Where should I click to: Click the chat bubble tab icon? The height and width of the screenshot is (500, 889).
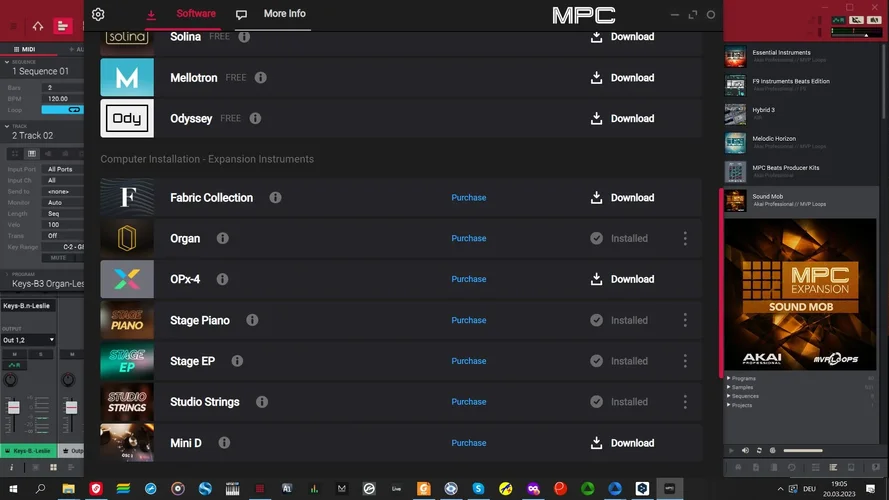pos(241,15)
